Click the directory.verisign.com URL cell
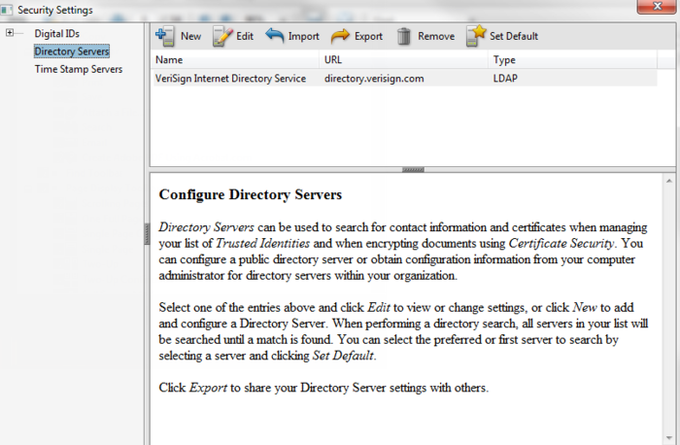This screenshot has height=445, width=680. coord(374,79)
